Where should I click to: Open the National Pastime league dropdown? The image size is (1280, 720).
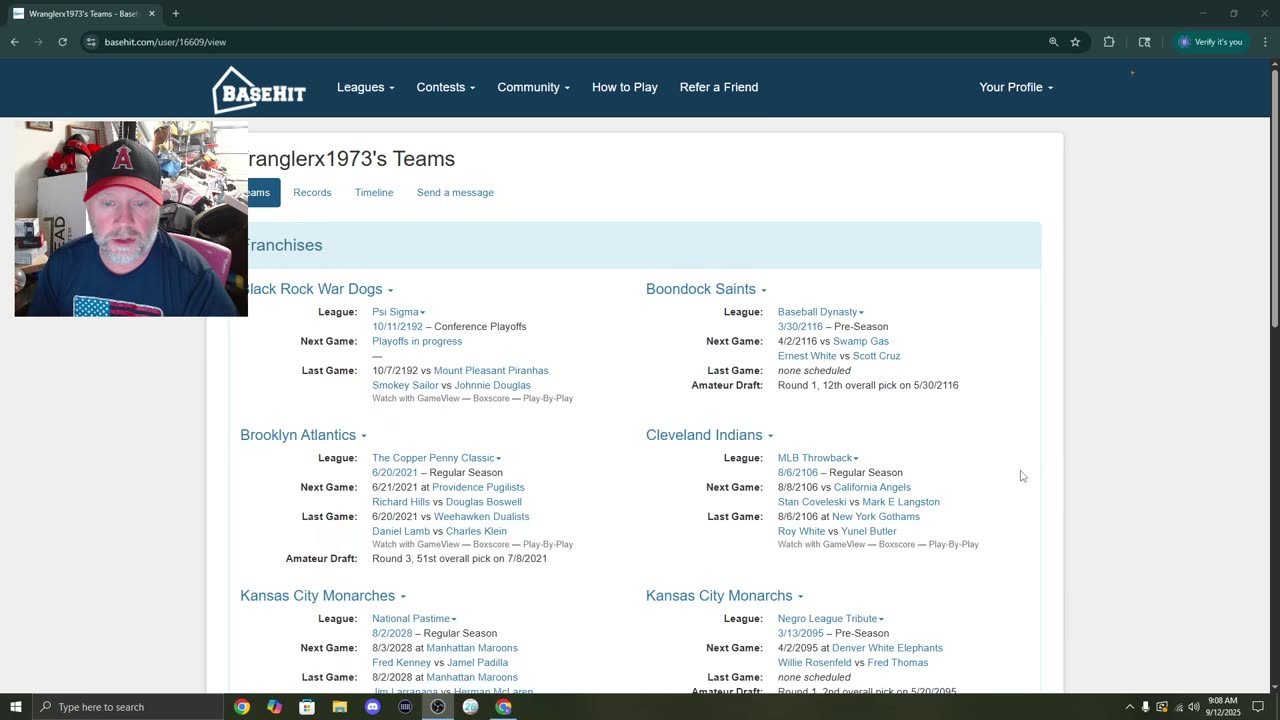pos(414,619)
